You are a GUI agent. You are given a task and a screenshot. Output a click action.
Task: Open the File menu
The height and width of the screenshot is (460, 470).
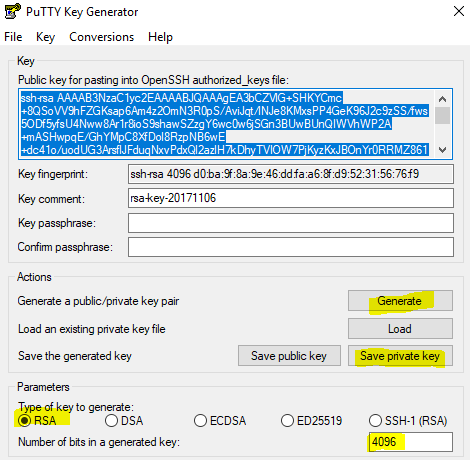(x=13, y=37)
